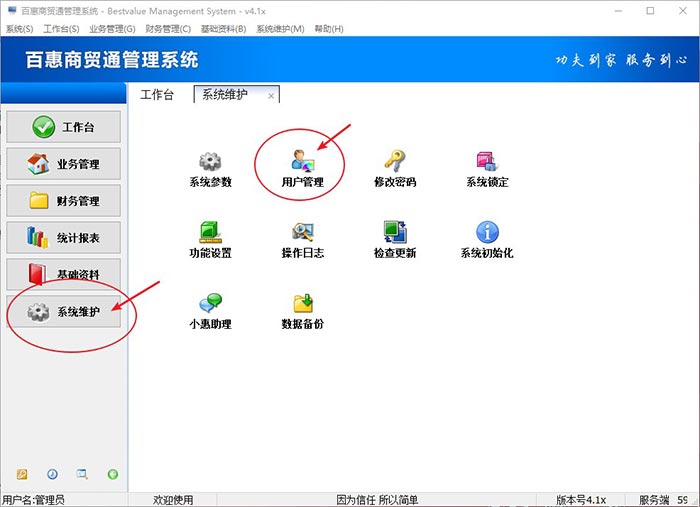
Task: Click the blue clock icon in sidebar footer
Action: [x=52, y=474]
